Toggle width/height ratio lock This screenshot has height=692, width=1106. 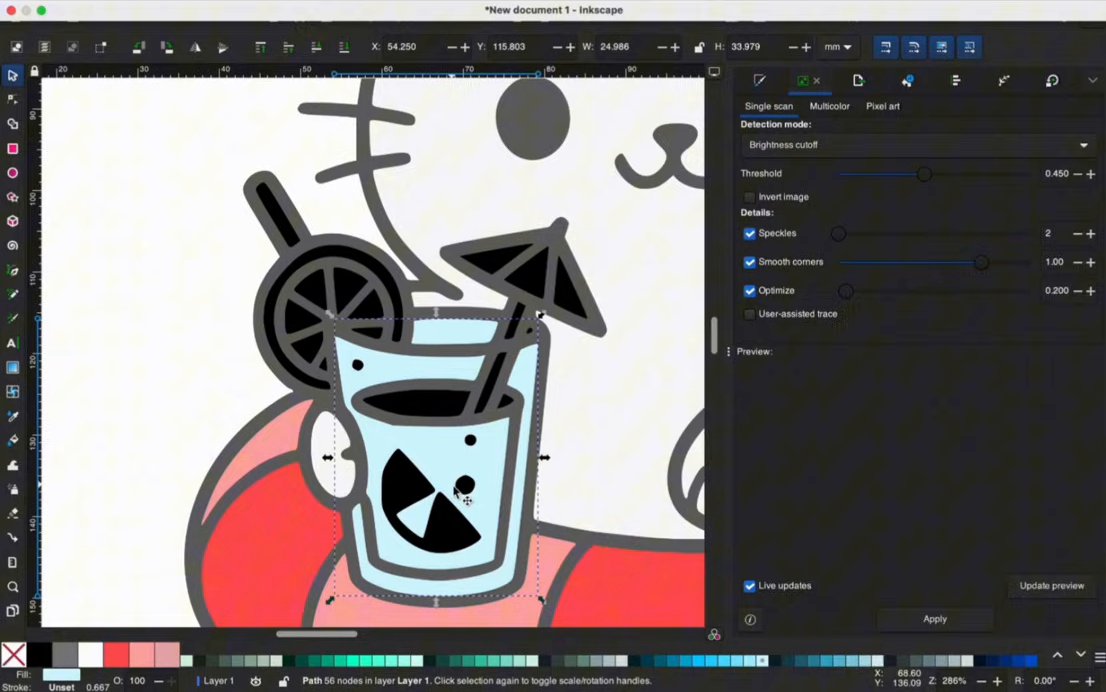[698, 47]
